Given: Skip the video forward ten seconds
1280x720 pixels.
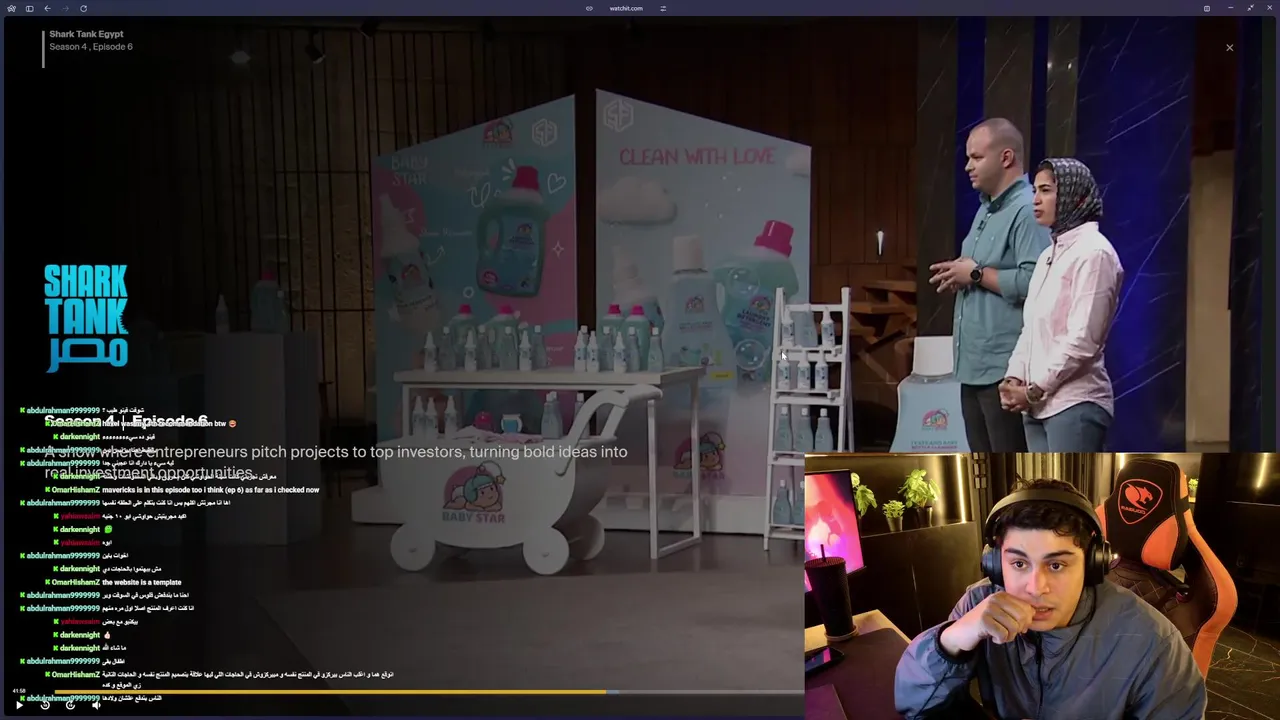Looking at the screenshot, I should (70, 705).
